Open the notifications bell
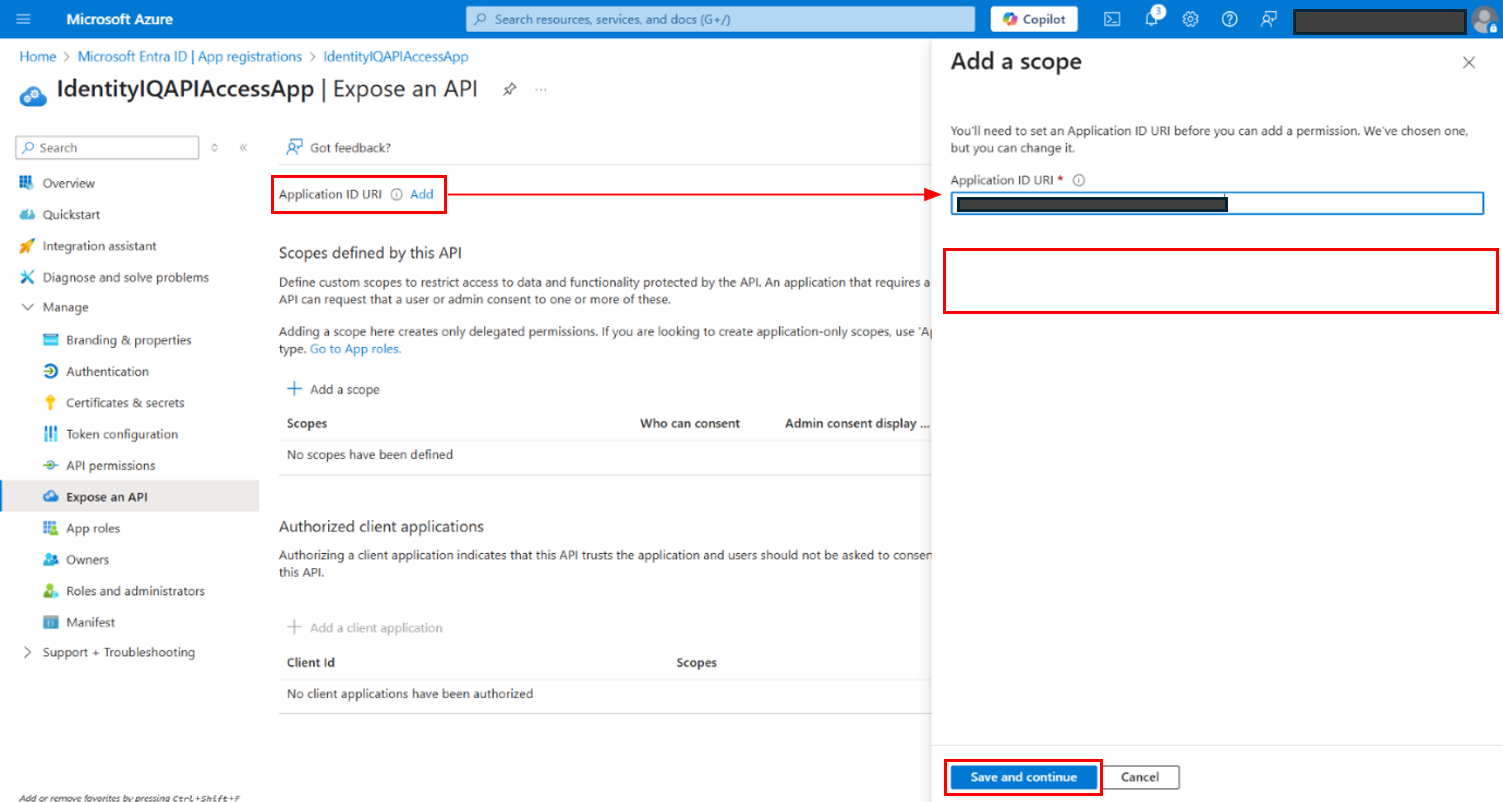This screenshot has width=1503, height=802. pyautogui.click(x=1151, y=19)
